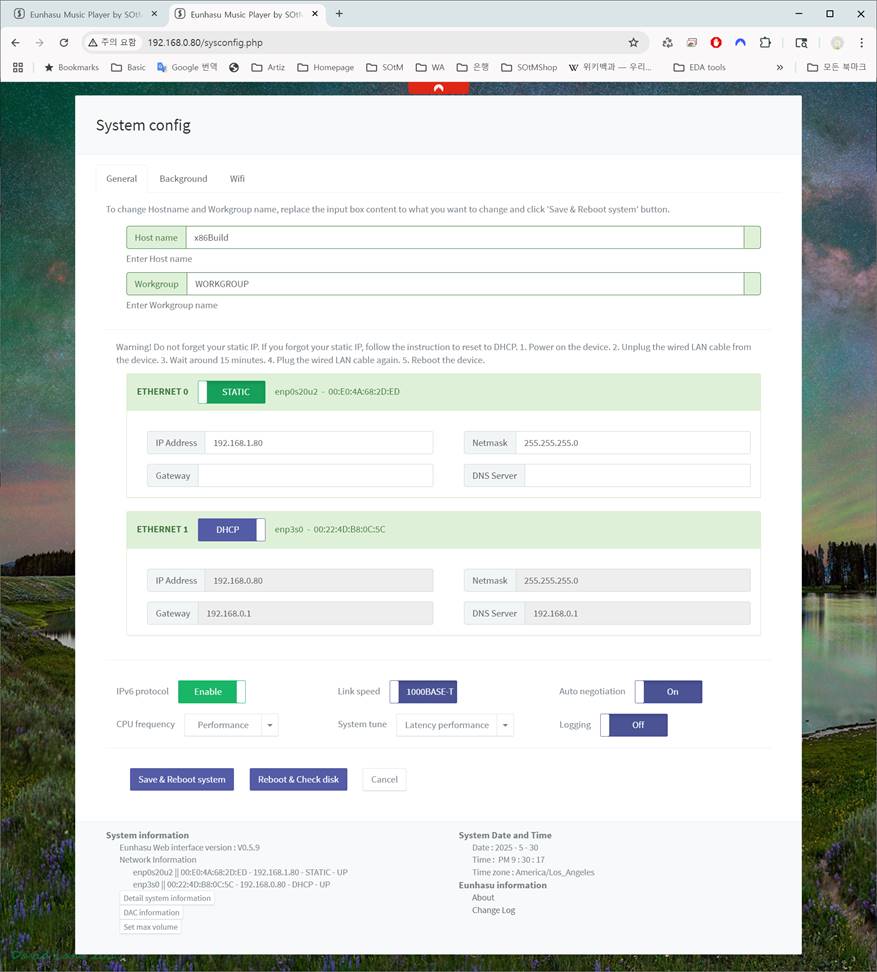Bookmark this page with the star icon

tap(633, 43)
